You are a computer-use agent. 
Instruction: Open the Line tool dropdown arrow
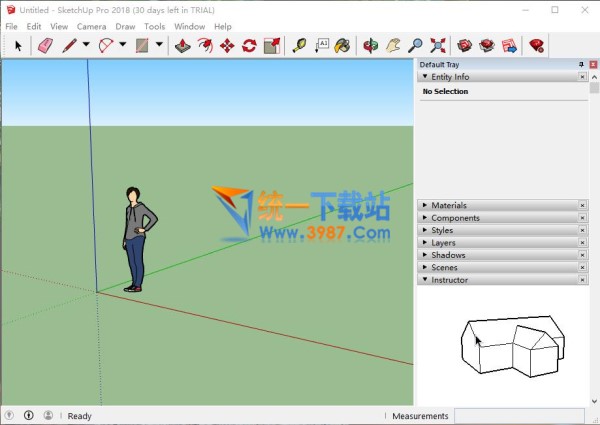coord(86,44)
